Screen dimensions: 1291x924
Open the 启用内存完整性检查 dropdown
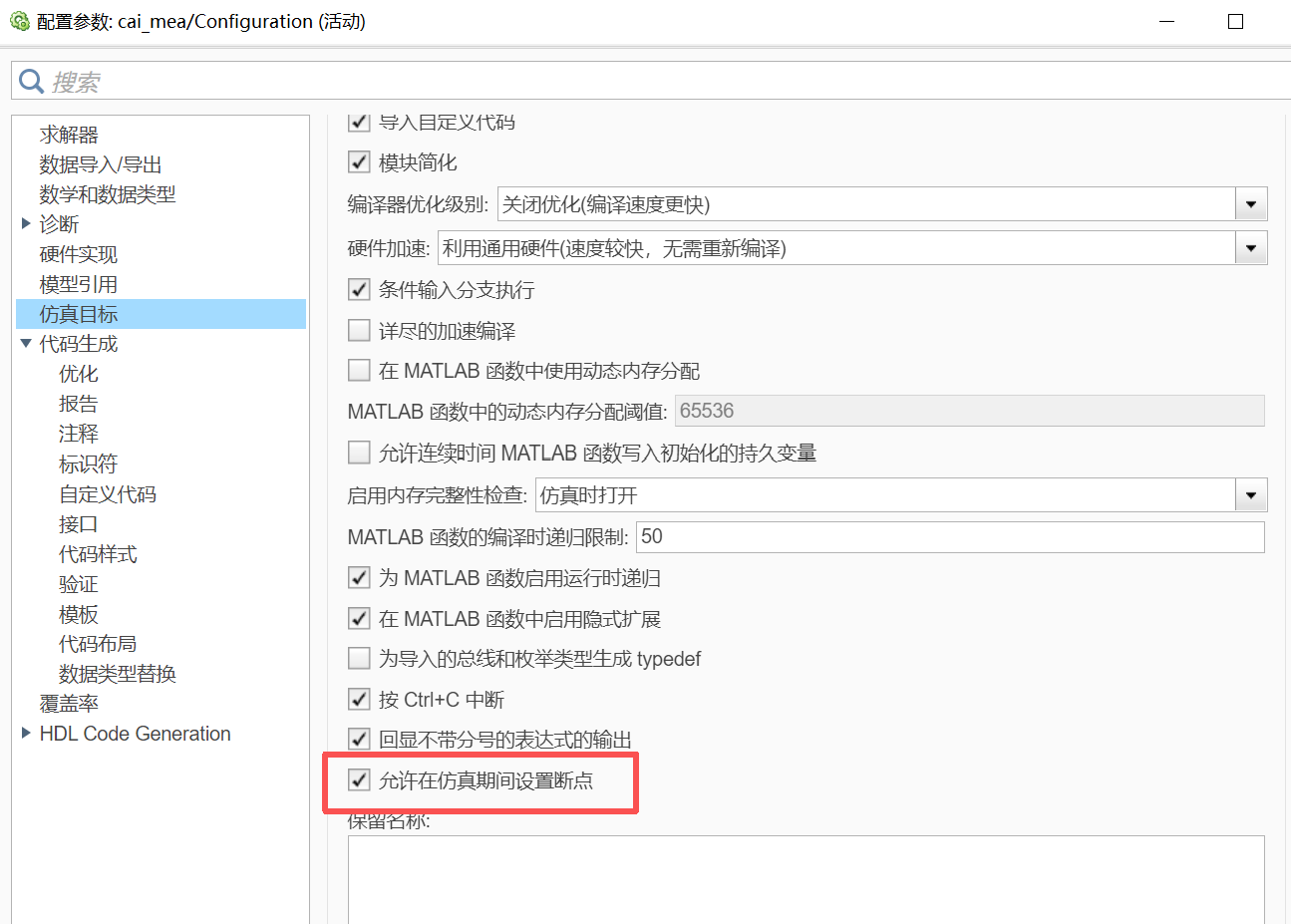click(x=1251, y=494)
